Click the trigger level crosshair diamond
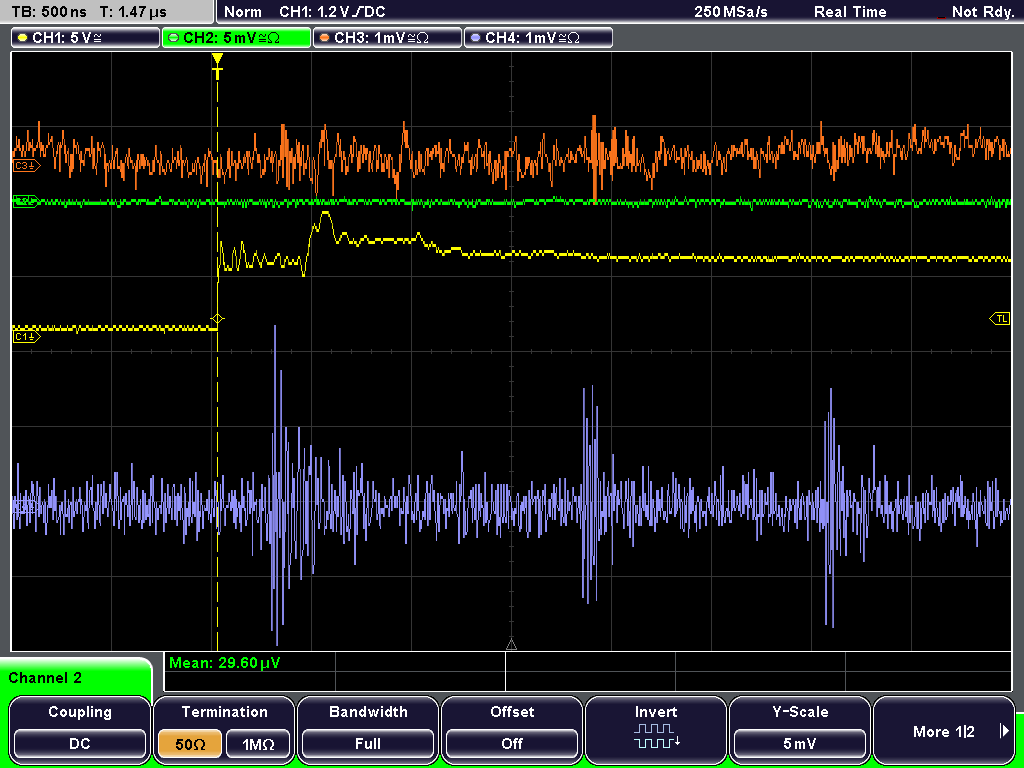This screenshot has width=1024, height=768. [x=217, y=319]
